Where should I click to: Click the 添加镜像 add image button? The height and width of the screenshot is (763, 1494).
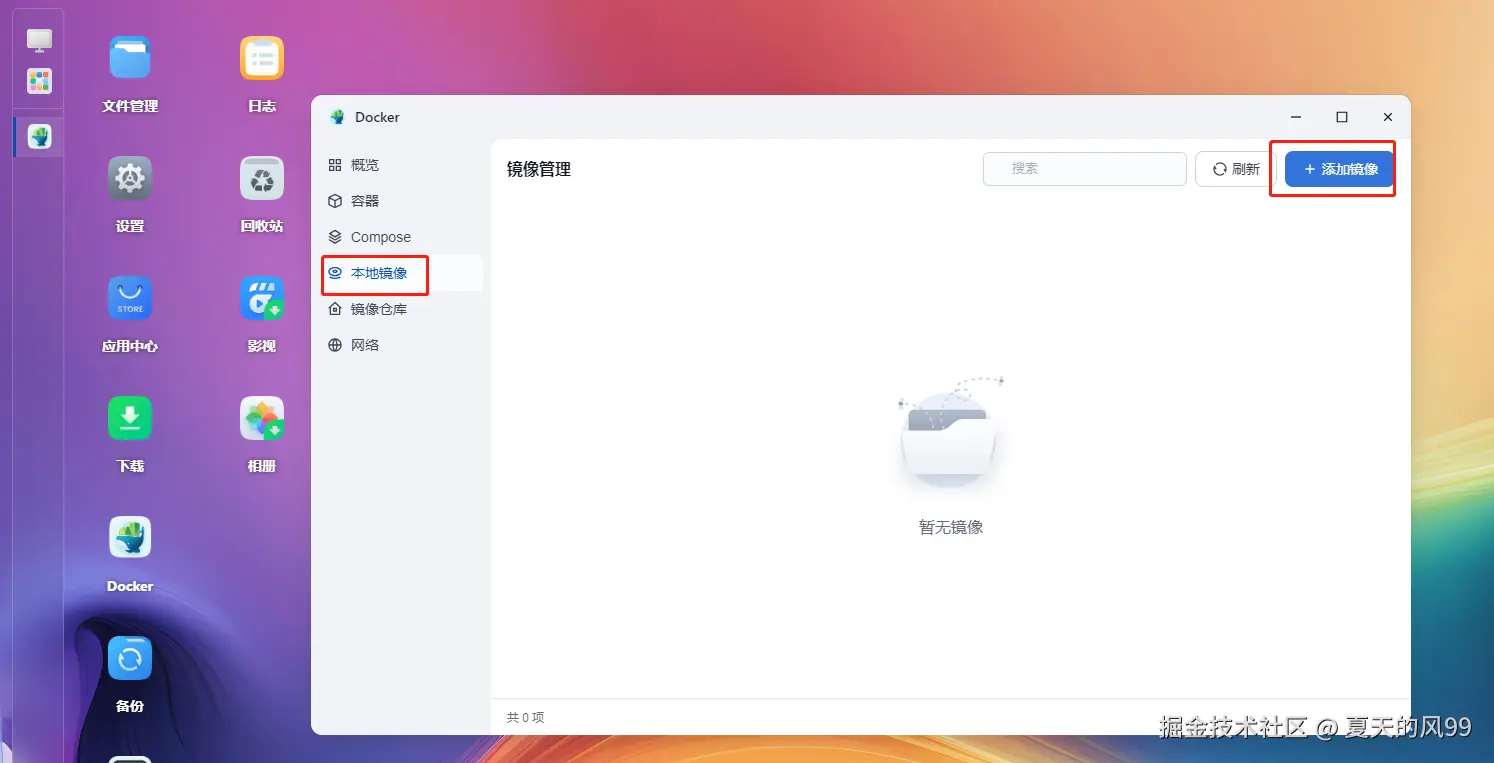click(1339, 169)
